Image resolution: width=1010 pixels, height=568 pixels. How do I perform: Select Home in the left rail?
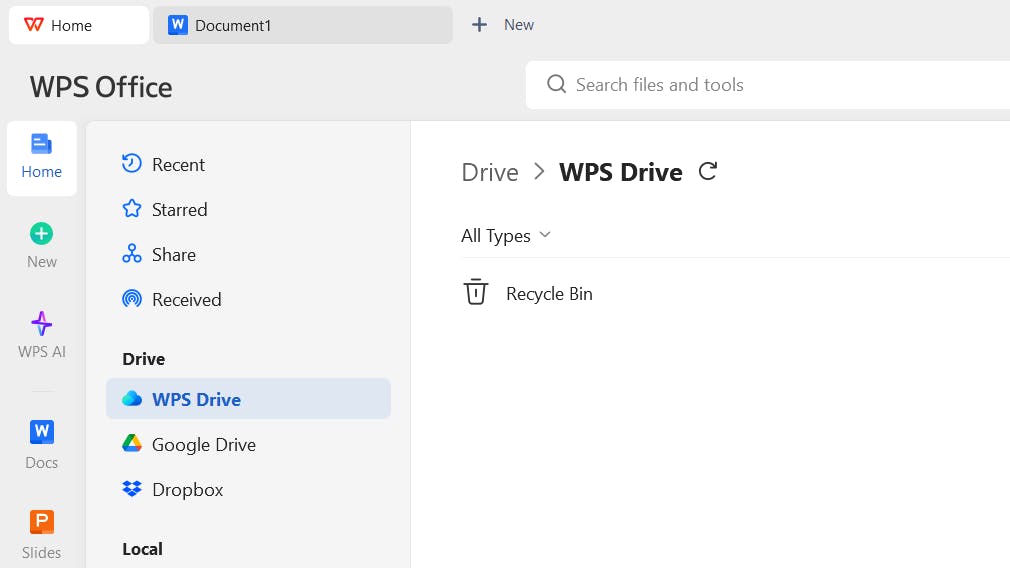tap(42, 158)
